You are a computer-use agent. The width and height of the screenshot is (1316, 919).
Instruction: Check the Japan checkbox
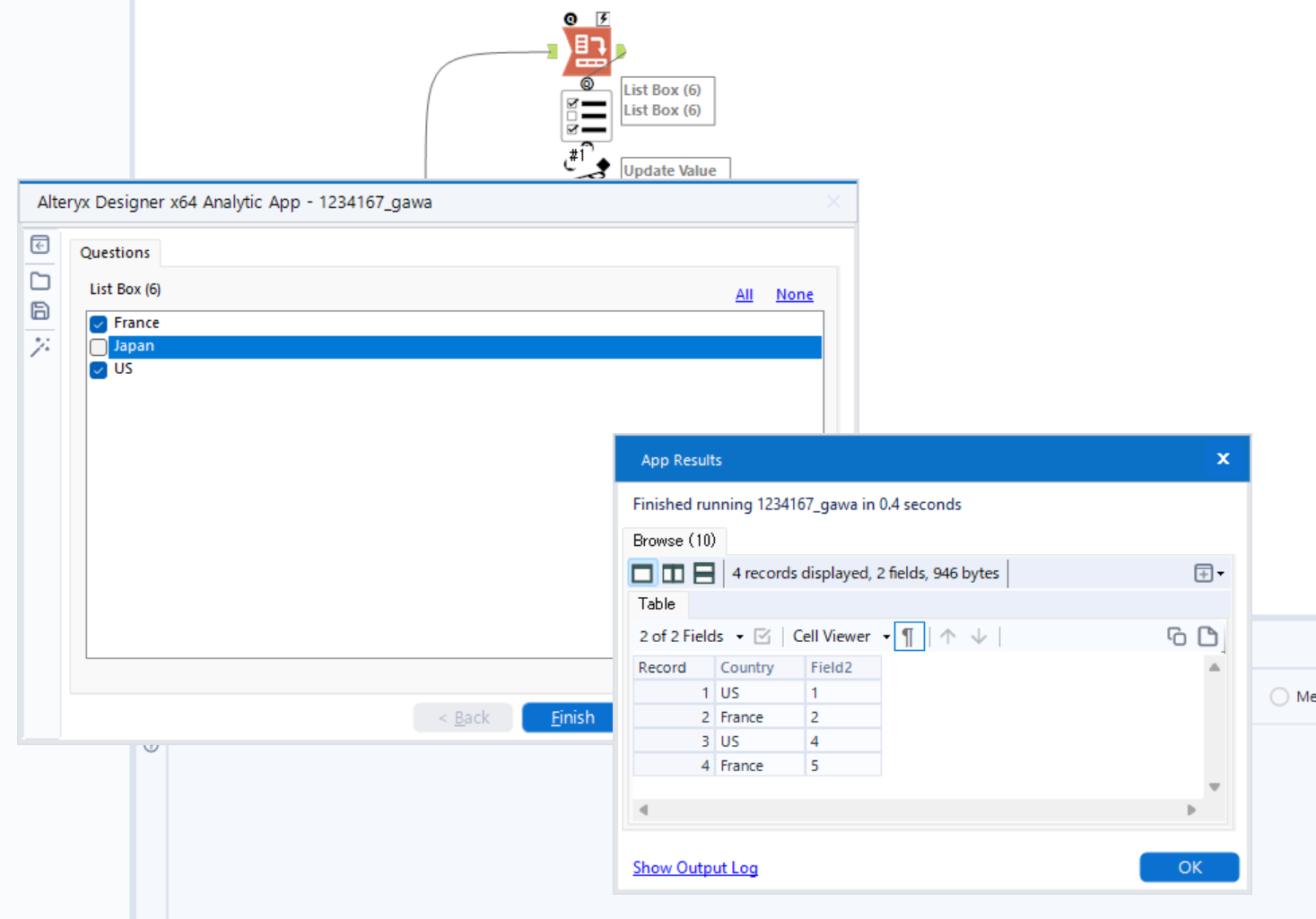98,346
